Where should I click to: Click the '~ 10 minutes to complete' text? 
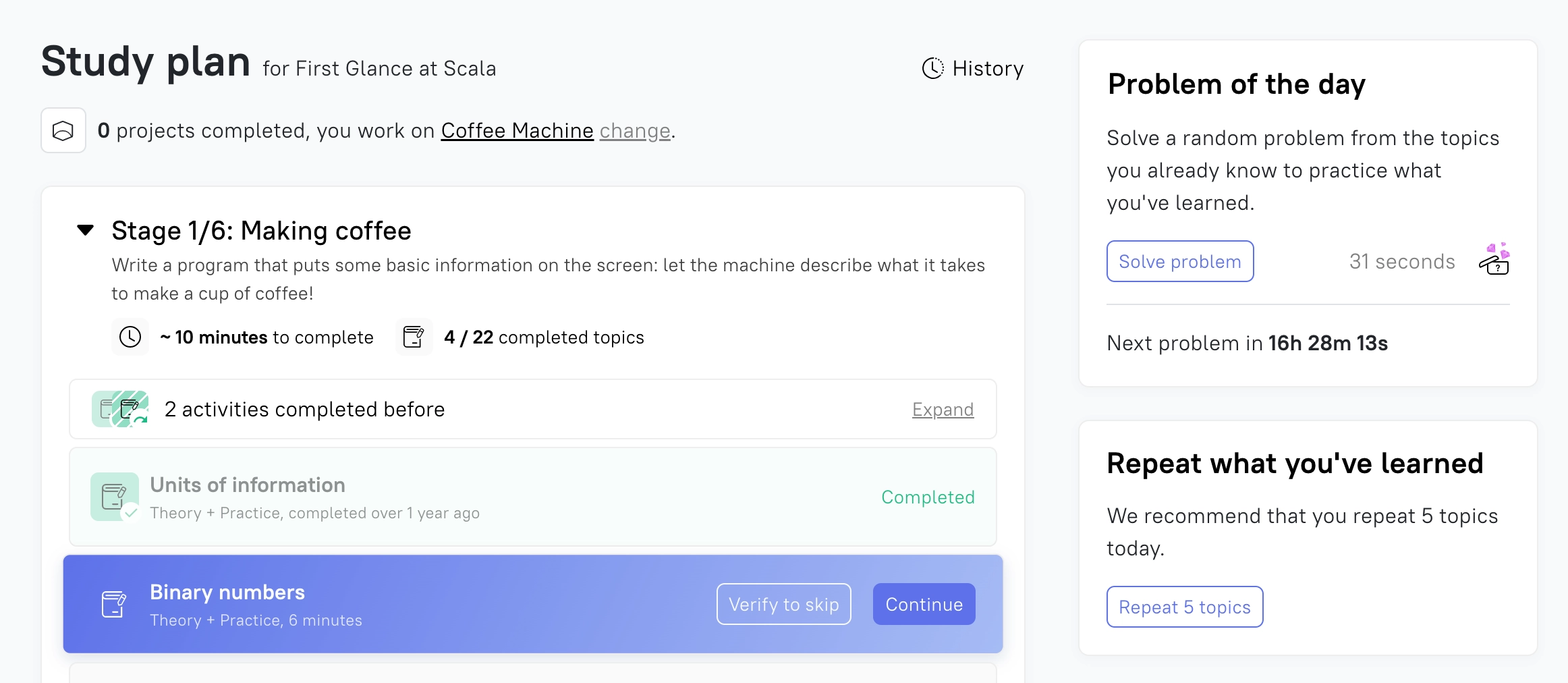point(267,337)
